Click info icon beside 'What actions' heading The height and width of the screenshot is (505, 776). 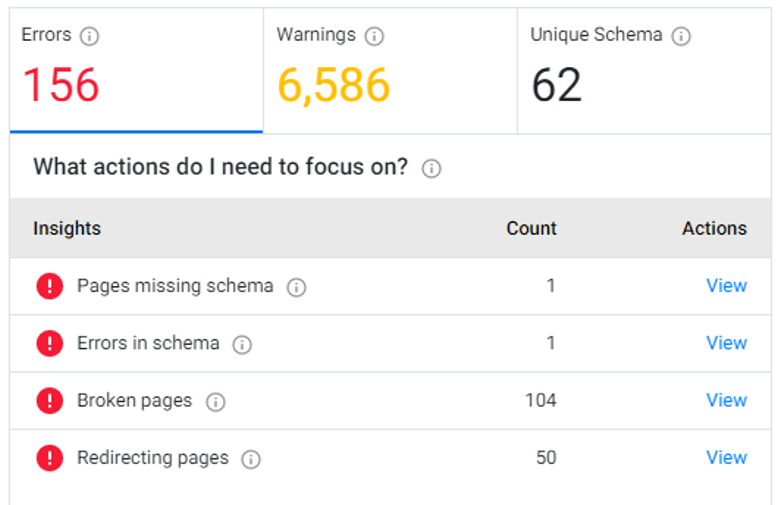[431, 168]
